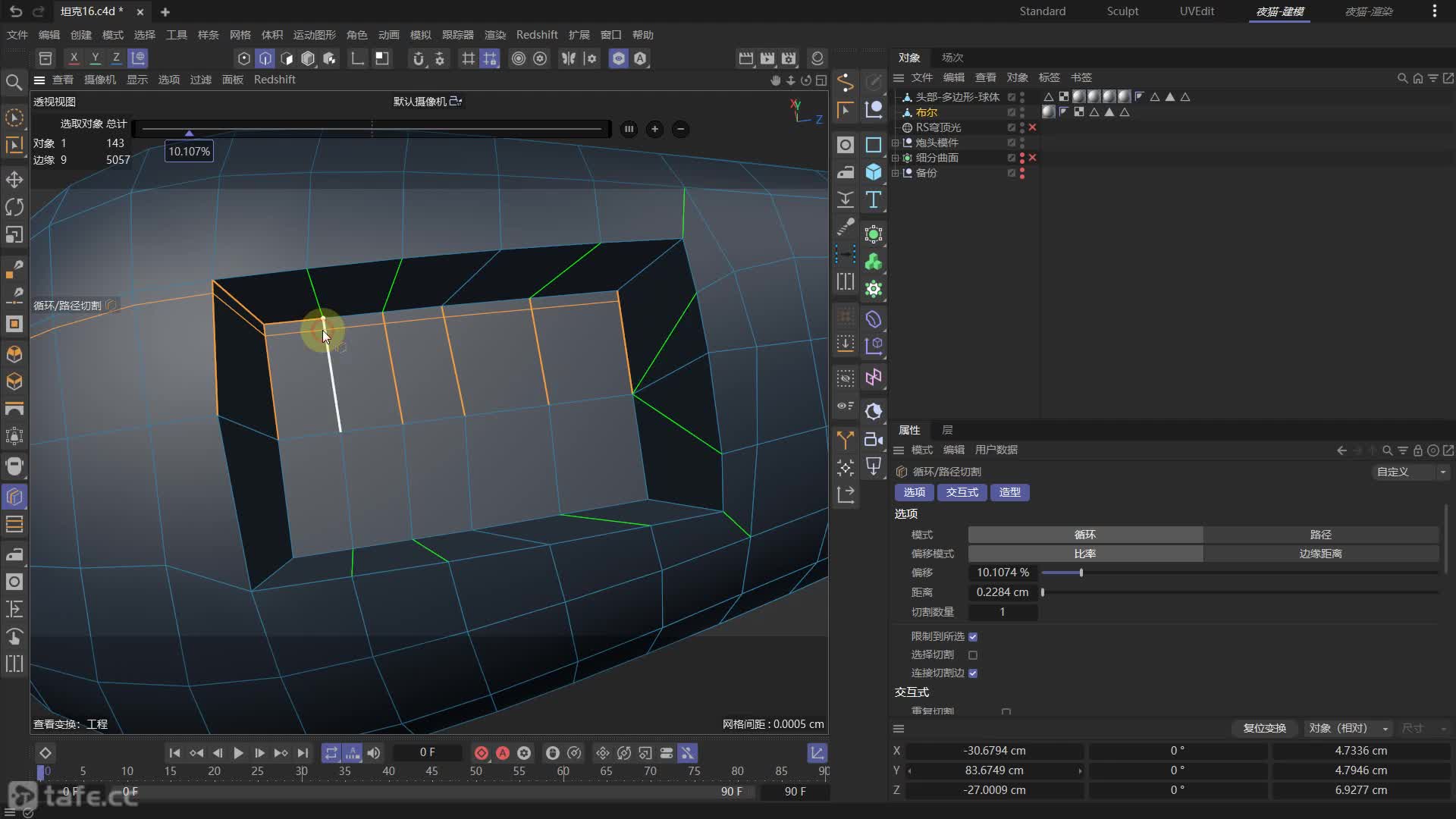
Task: Open the 尺寸 dropdown in coordinates
Action: pyautogui.click(x=1423, y=728)
